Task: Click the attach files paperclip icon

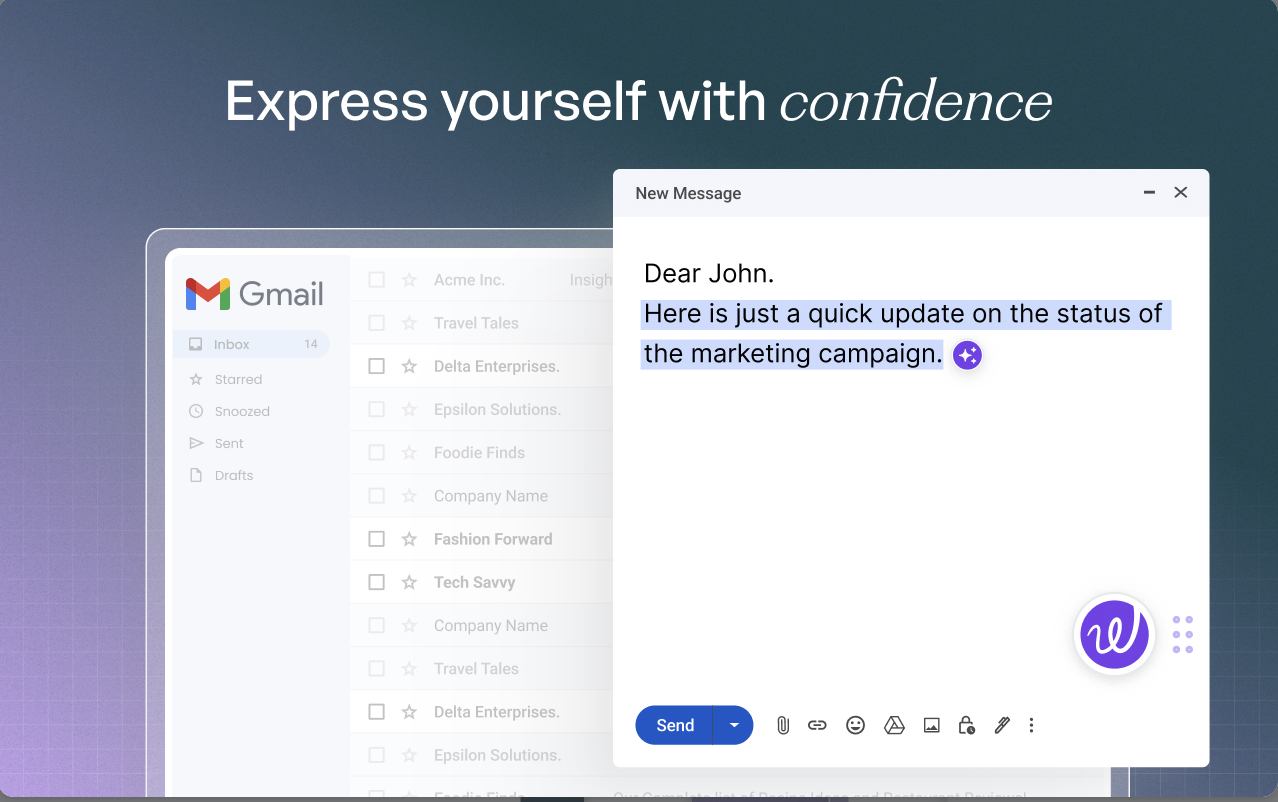Action: pyautogui.click(x=783, y=725)
